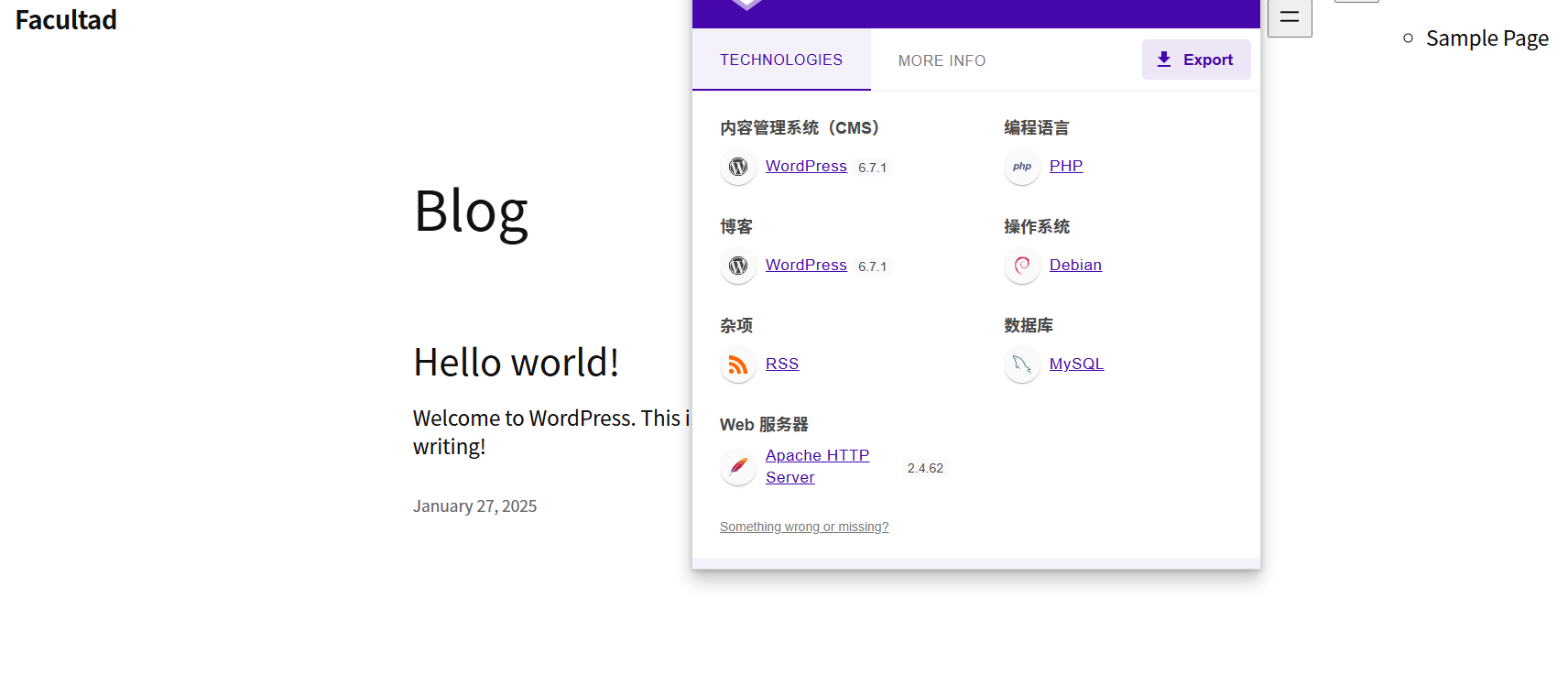Open the Apache HTTP Server link
Image resolution: width=1568 pixels, height=685 pixels.
(817, 466)
